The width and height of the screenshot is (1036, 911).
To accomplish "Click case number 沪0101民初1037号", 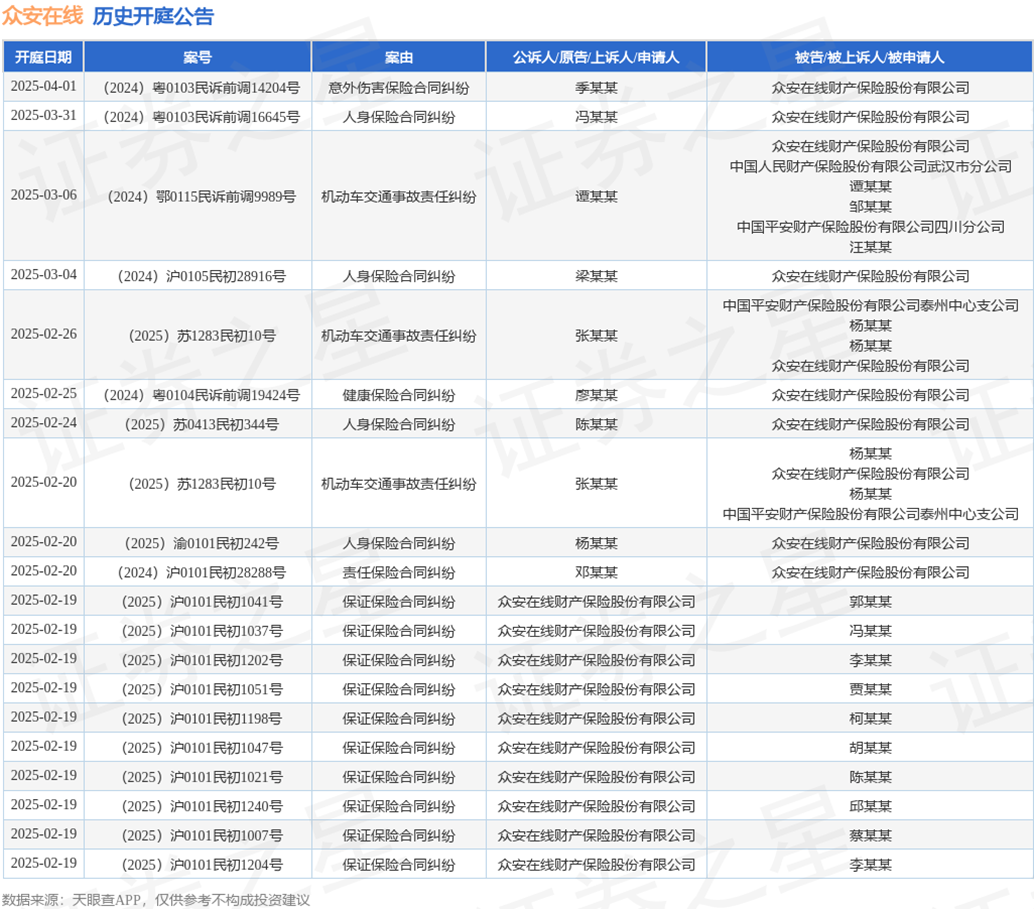I will pyautogui.click(x=202, y=631).
